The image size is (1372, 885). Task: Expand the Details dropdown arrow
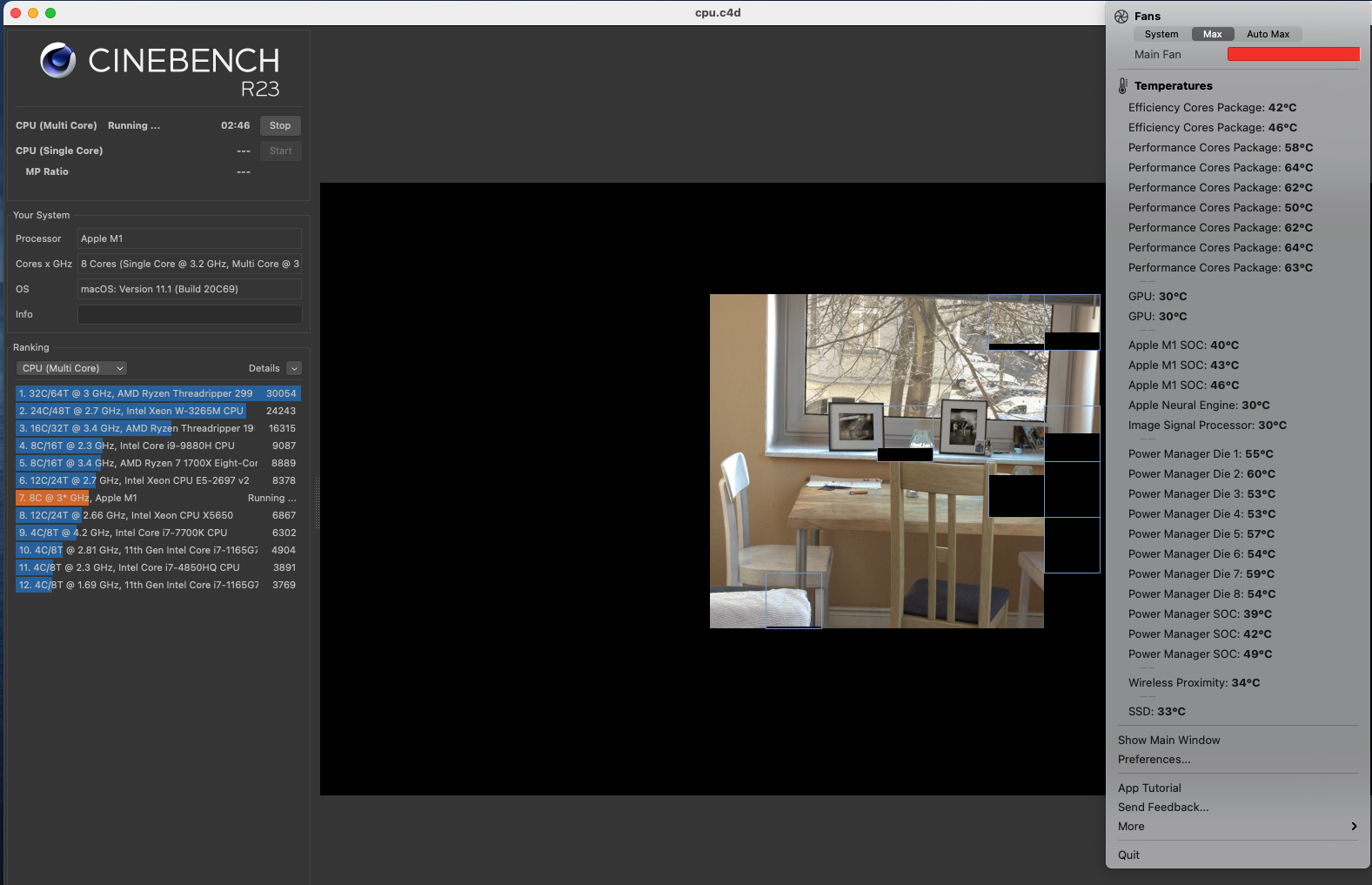(294, 368)
